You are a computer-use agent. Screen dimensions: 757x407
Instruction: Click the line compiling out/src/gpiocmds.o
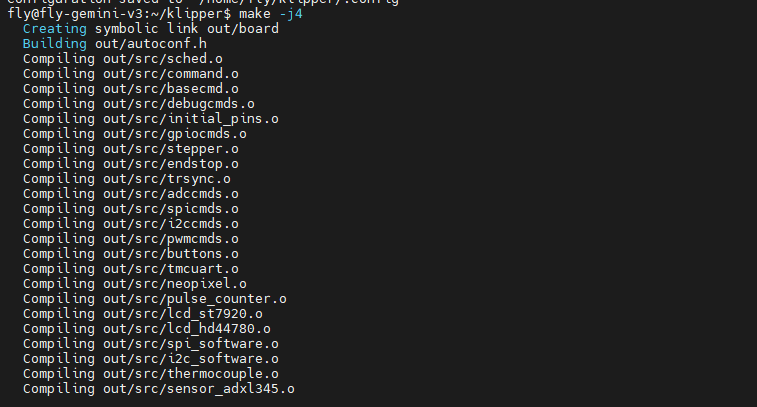(134, 134)
